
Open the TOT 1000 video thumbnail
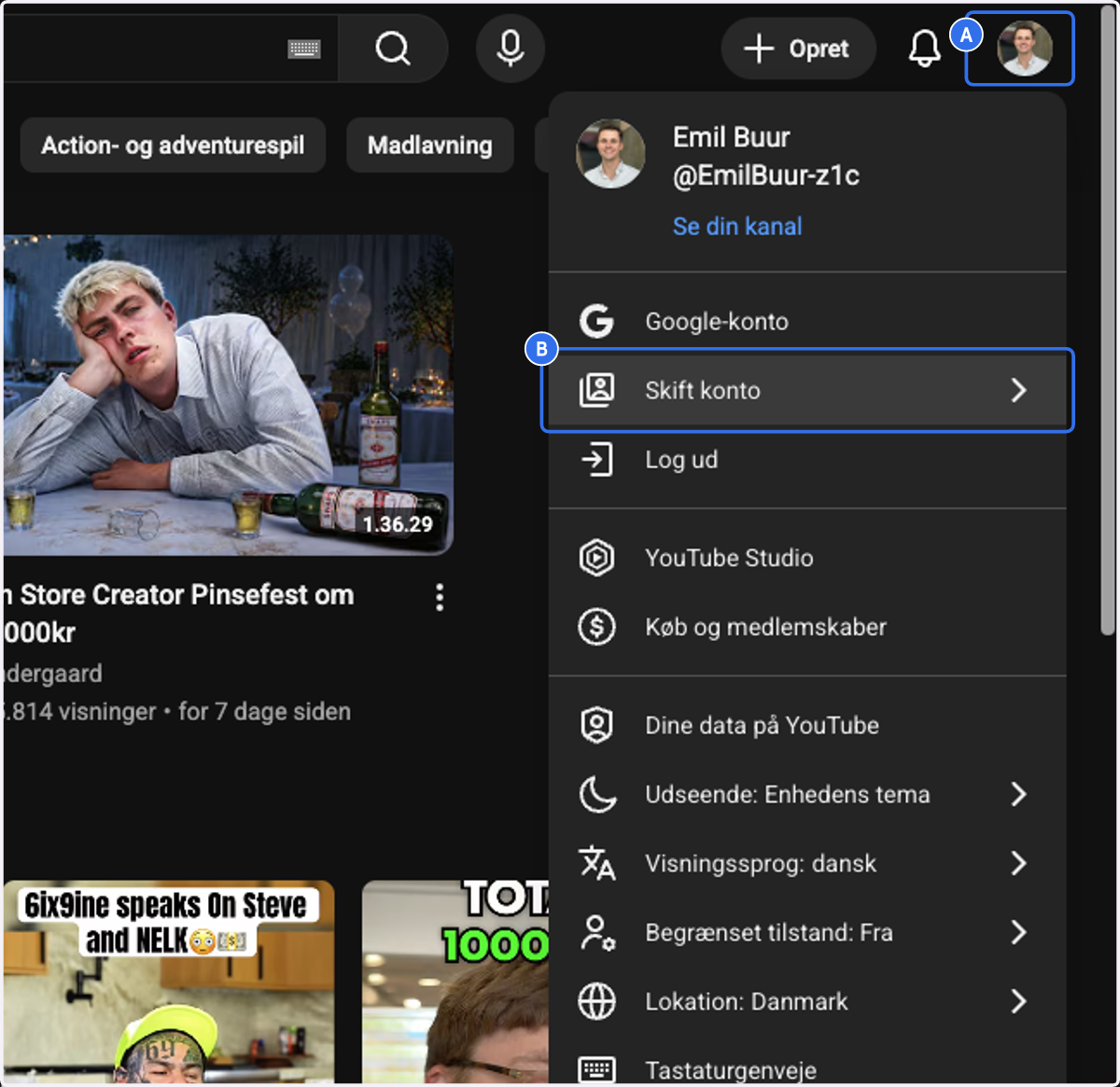click(455, 982)
